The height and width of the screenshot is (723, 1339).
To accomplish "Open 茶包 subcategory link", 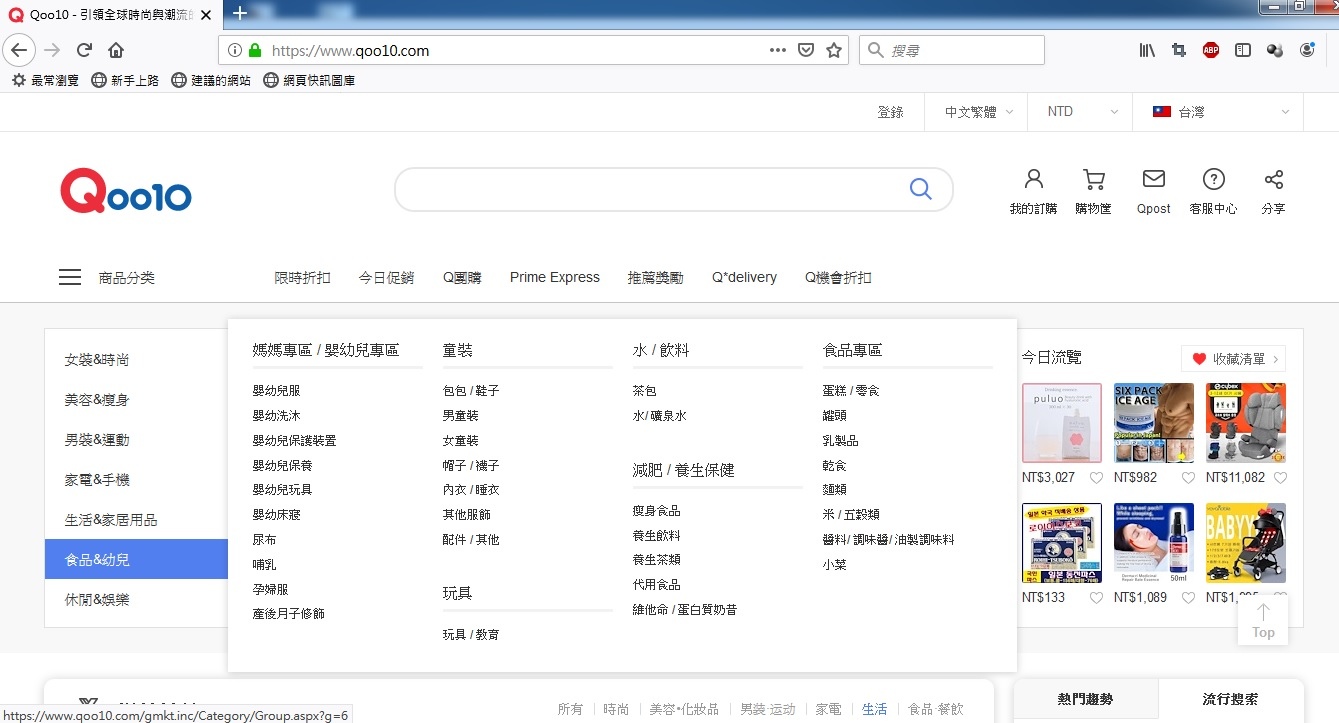I will click(x=644, y=391).
